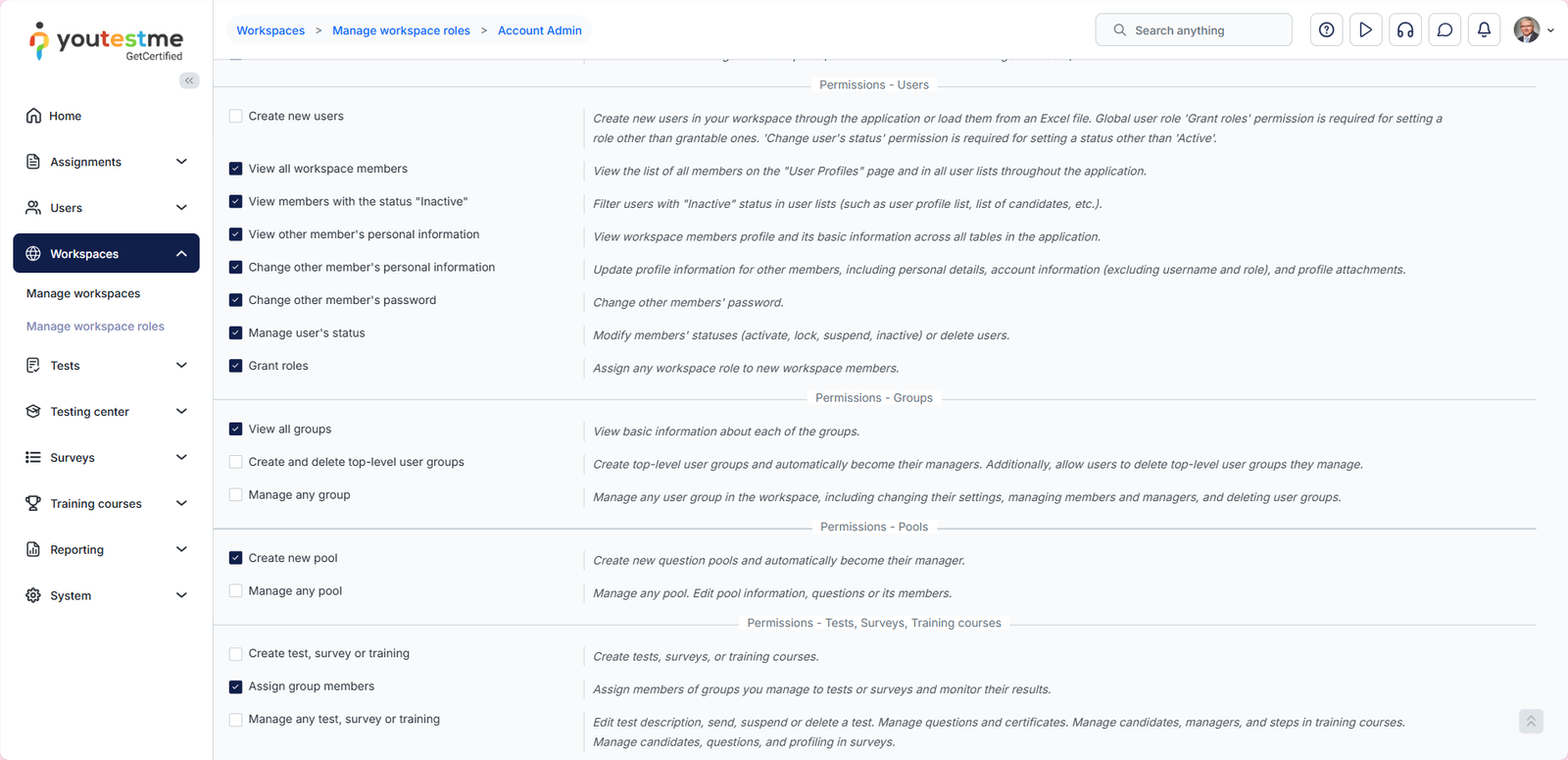Image resolution: width=1568 pixels, height=760 pixels.
Task: Open the chat messages icon
Action: pos(1445,30)
